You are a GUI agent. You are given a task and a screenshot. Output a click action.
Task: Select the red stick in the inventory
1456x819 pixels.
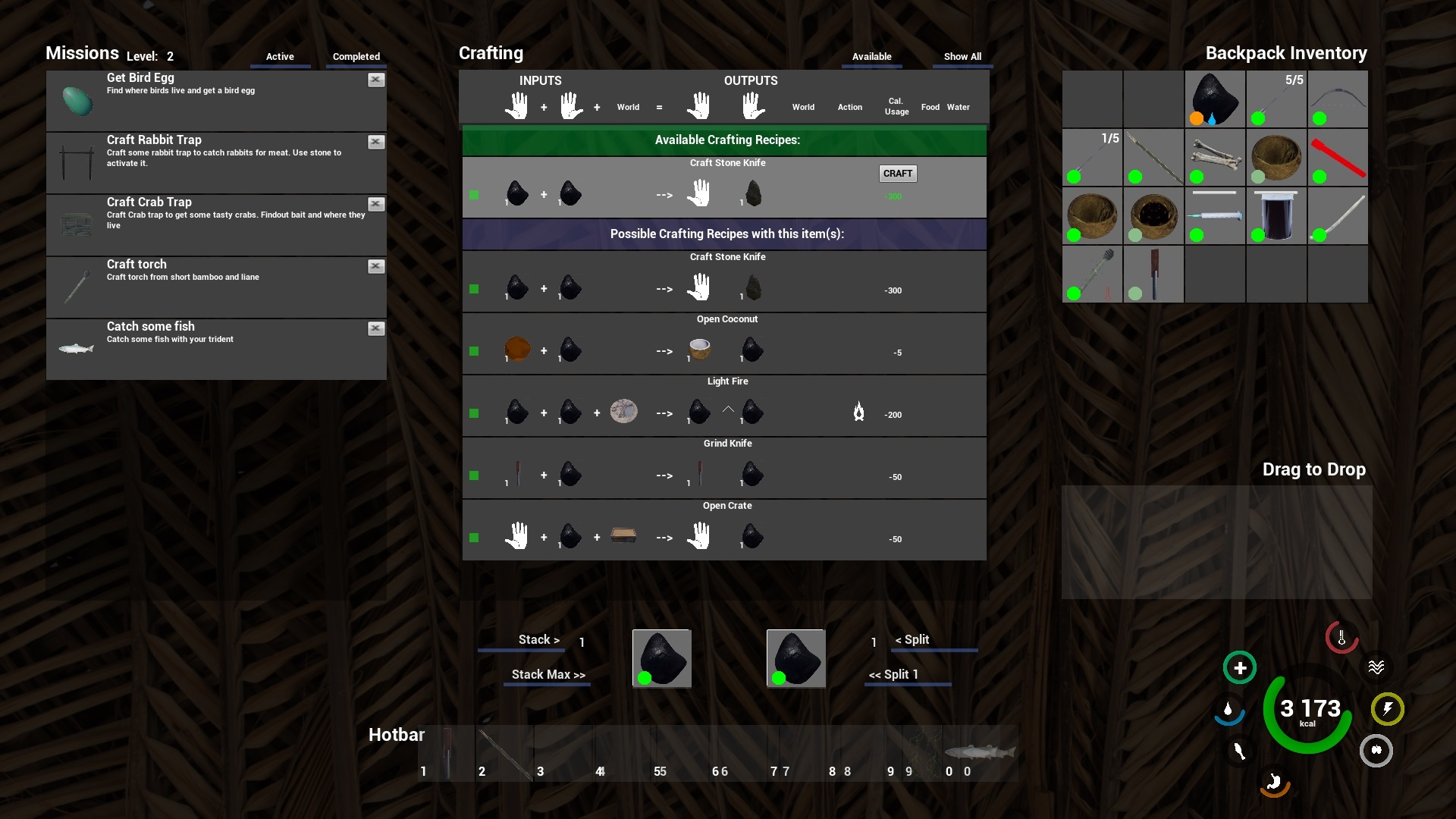1337,157
